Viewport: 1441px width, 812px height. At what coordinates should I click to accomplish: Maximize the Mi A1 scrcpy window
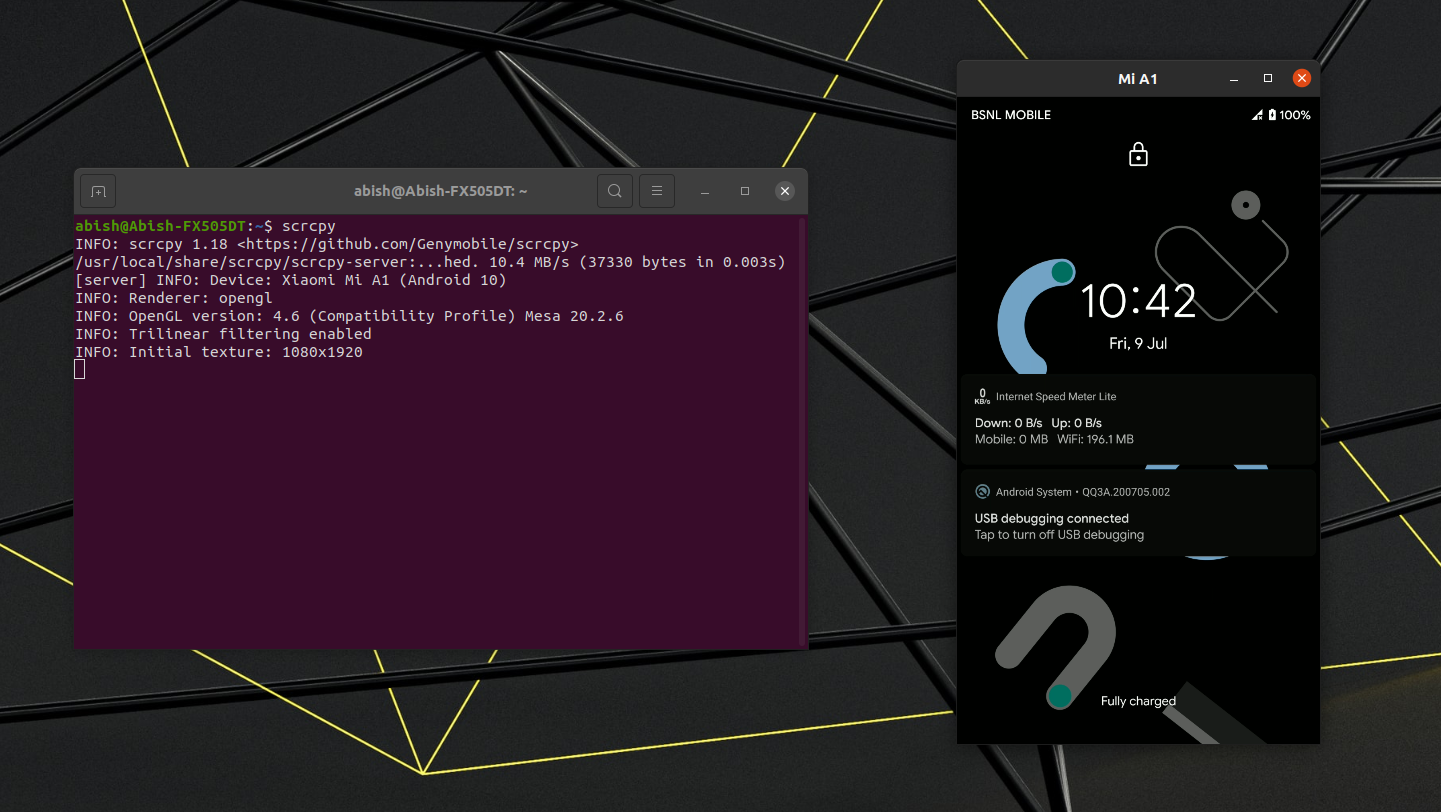point(1268,78)
